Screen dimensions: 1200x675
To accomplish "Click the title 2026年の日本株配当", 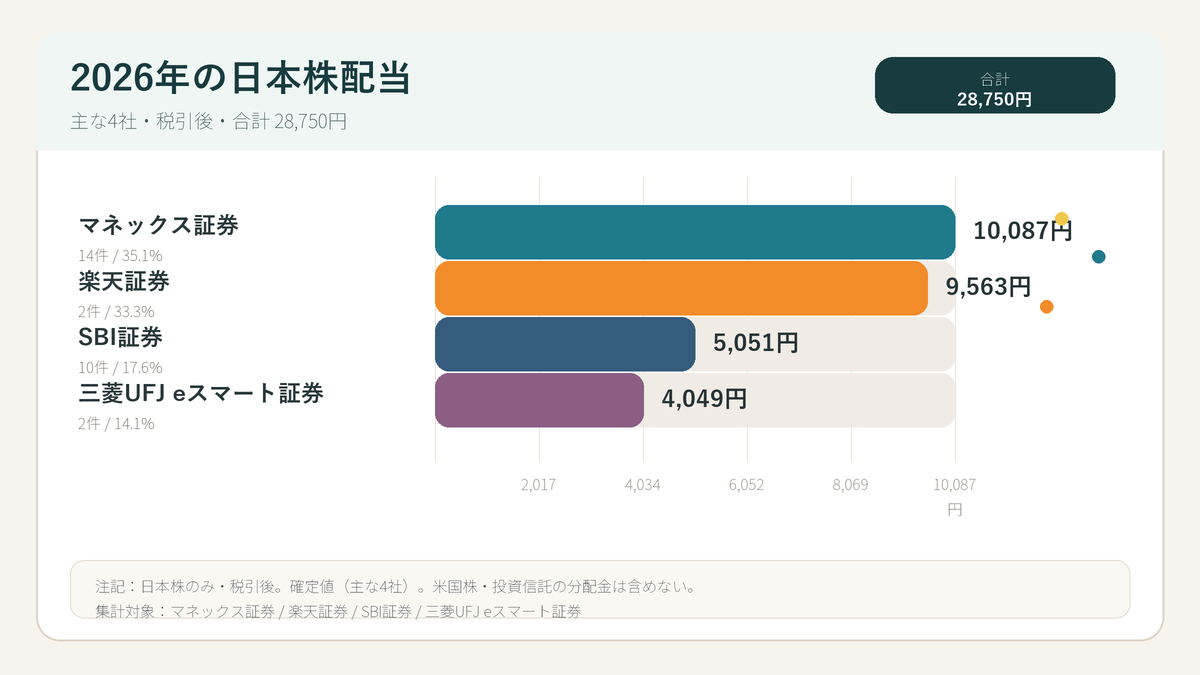I will (241, 77).
